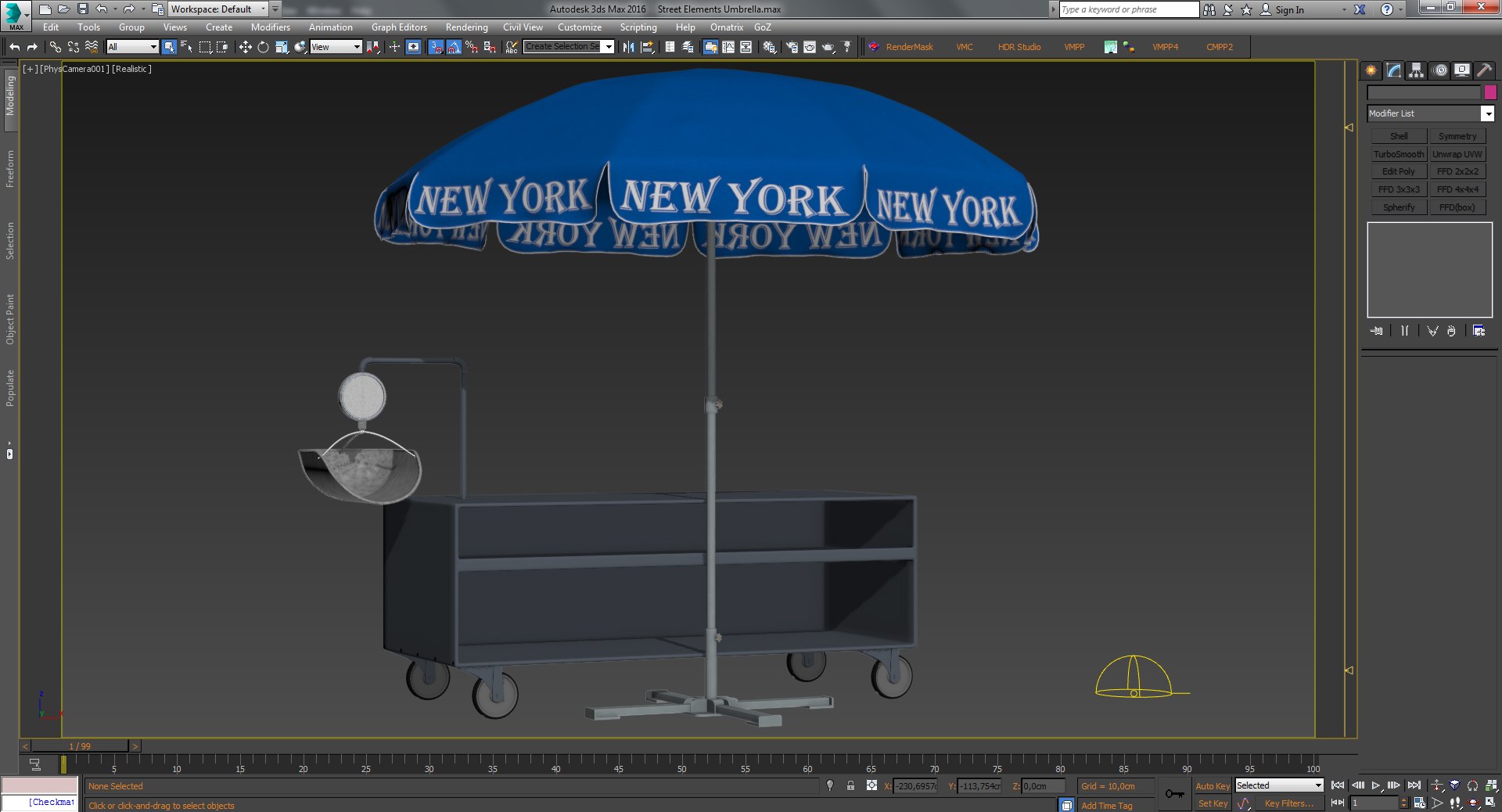Activate the Select and Scale tool
This screenshot has width=1502, height=812.
282,47
